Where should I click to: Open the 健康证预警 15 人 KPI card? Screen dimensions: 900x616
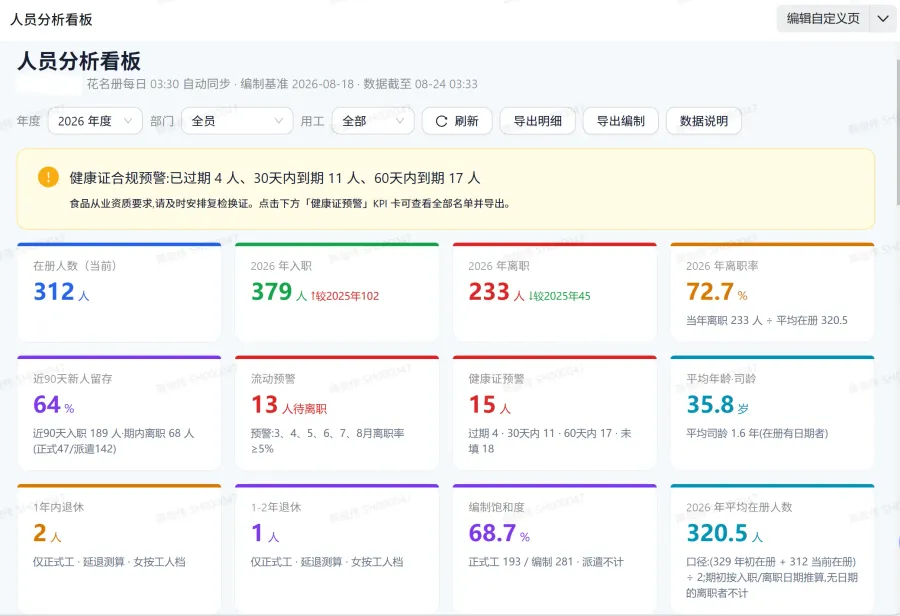tap(554, 413)
